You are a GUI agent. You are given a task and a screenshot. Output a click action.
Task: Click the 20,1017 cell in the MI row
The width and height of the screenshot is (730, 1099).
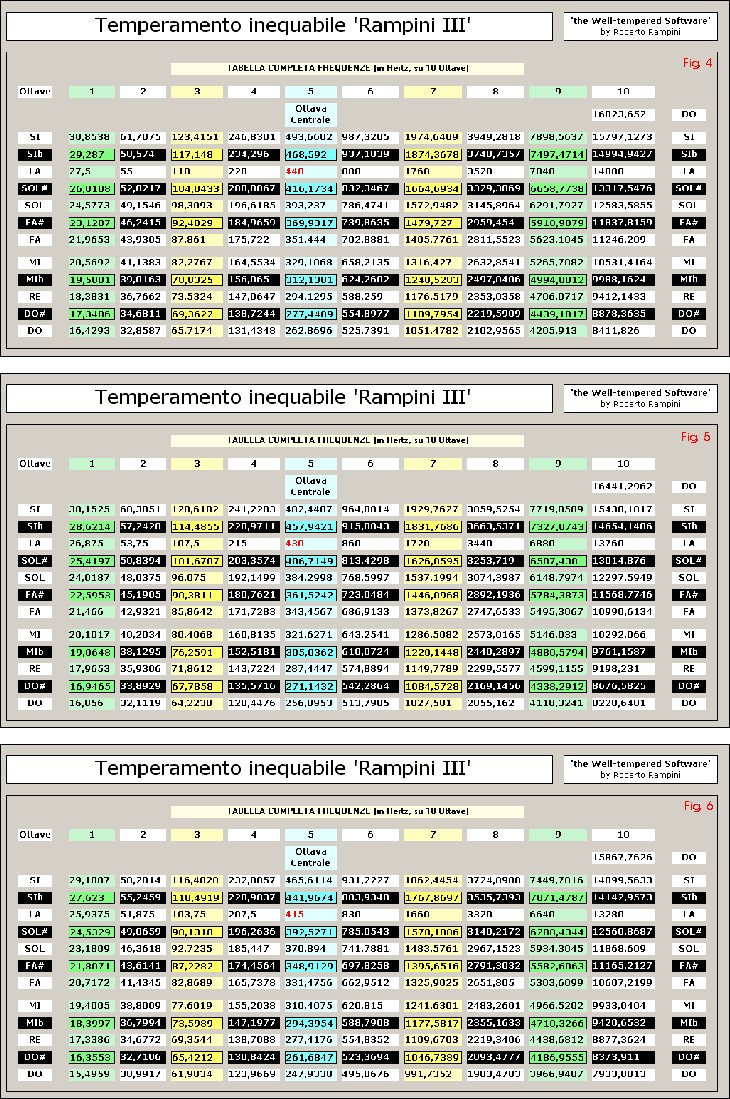(92, 634)
